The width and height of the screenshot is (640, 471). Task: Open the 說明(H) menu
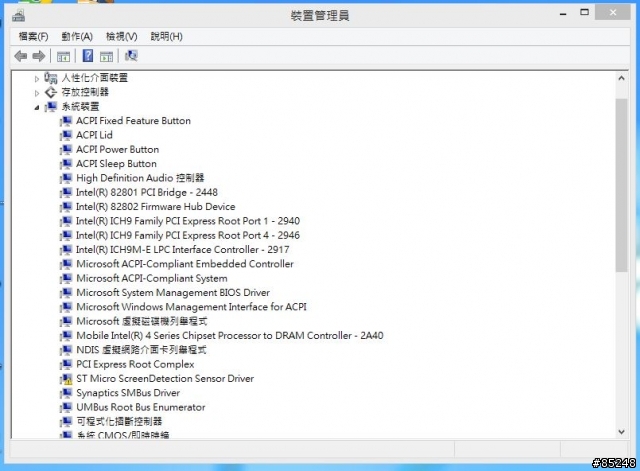pos(167,37)
